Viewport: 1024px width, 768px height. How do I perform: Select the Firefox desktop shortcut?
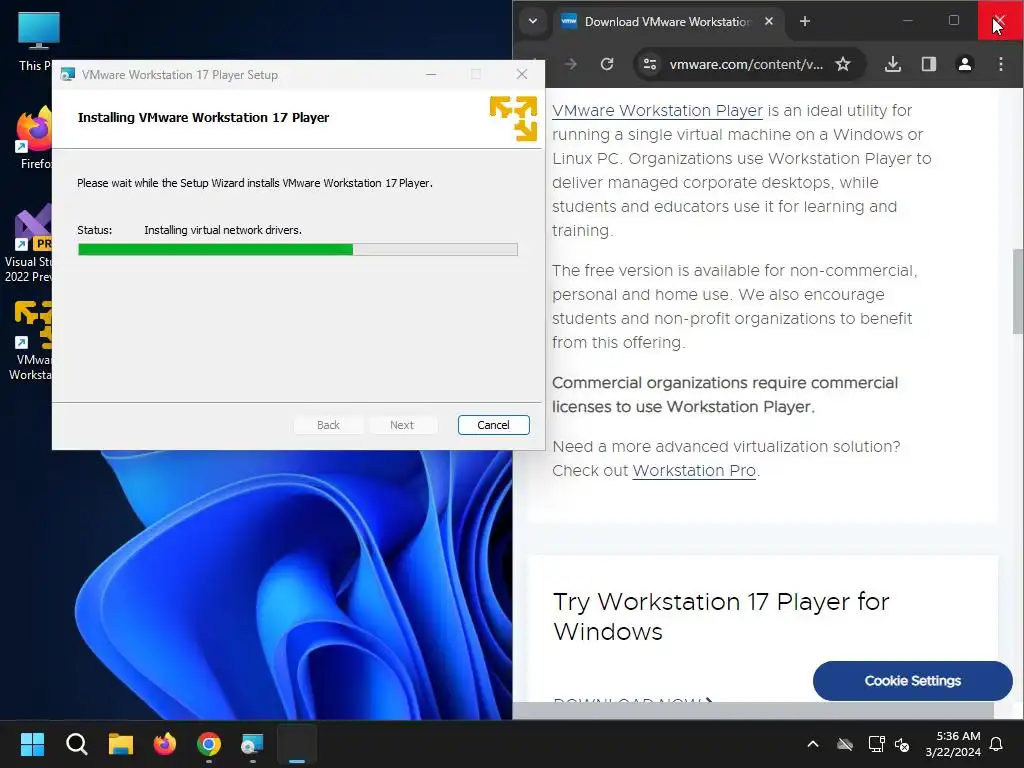pos(33,138)
